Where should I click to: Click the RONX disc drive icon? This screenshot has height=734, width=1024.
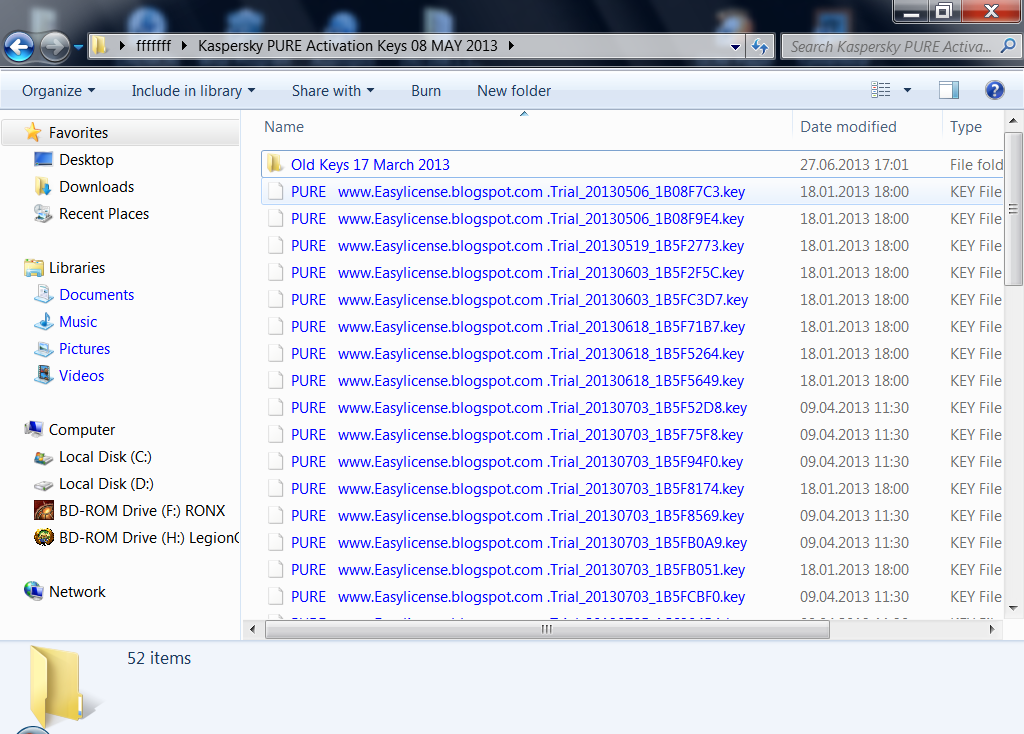click(x=44, y=510)
